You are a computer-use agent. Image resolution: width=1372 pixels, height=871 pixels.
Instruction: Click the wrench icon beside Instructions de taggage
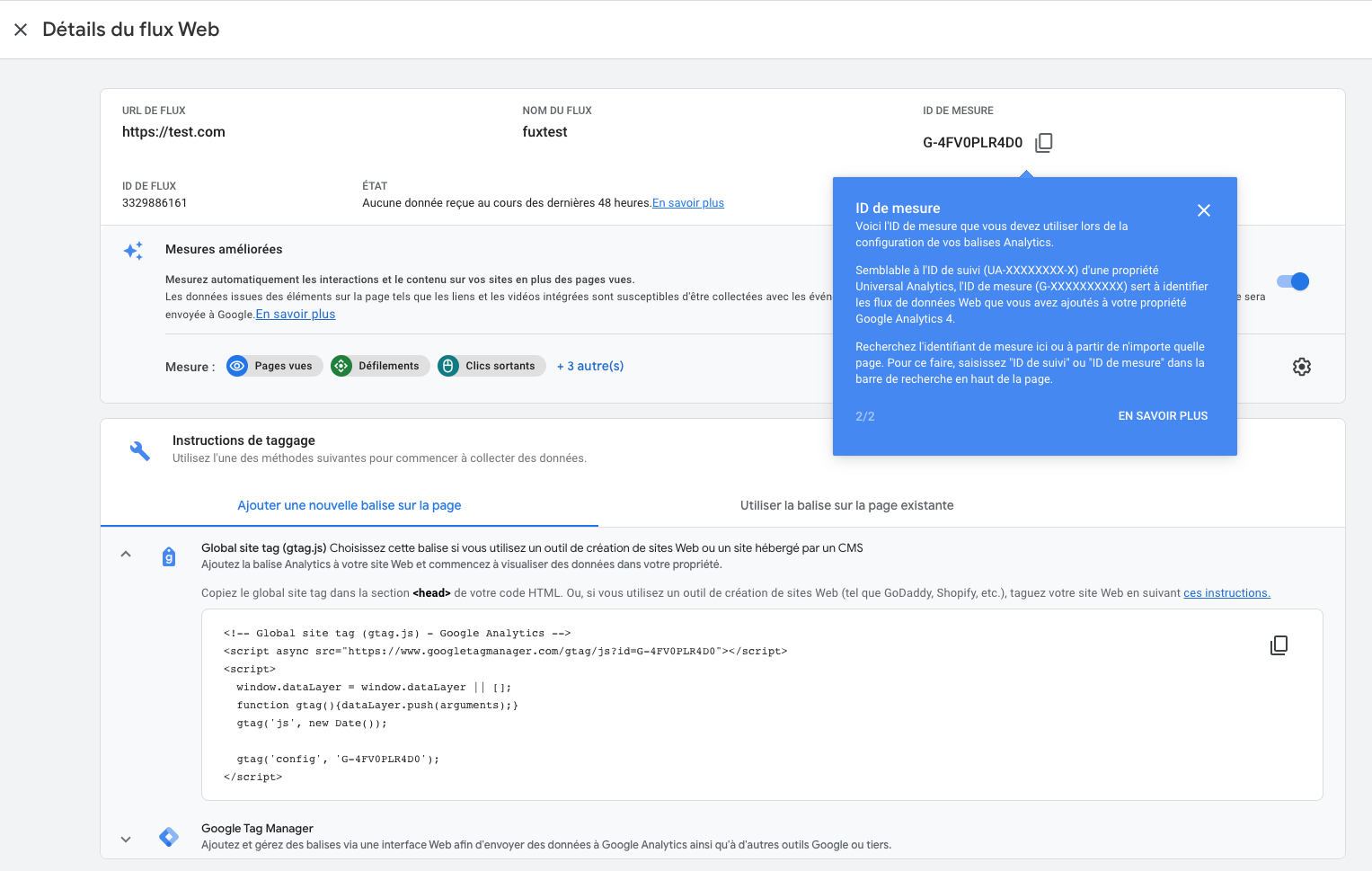[x=140, y=450]
